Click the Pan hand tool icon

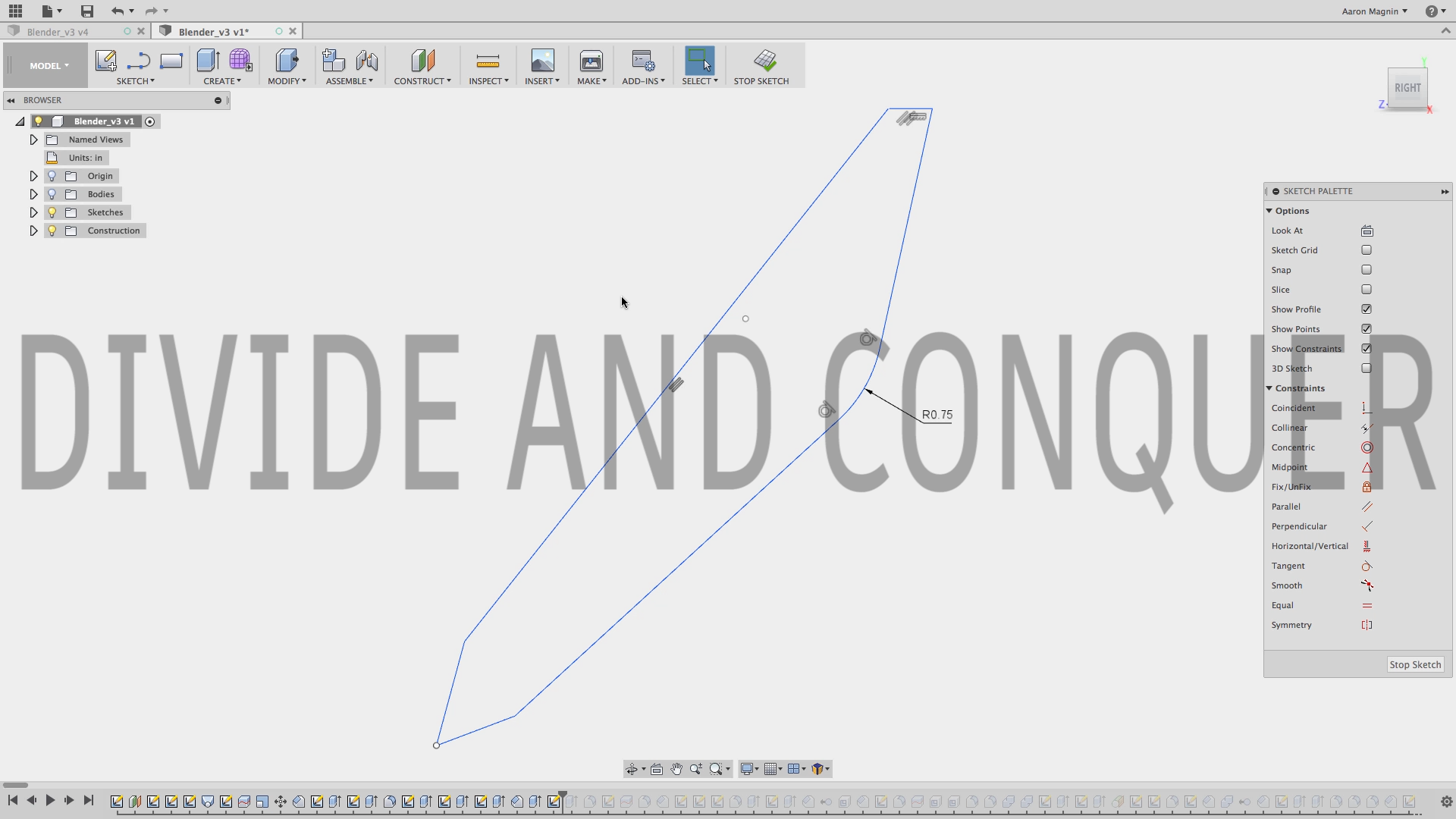tap(676, 769)
